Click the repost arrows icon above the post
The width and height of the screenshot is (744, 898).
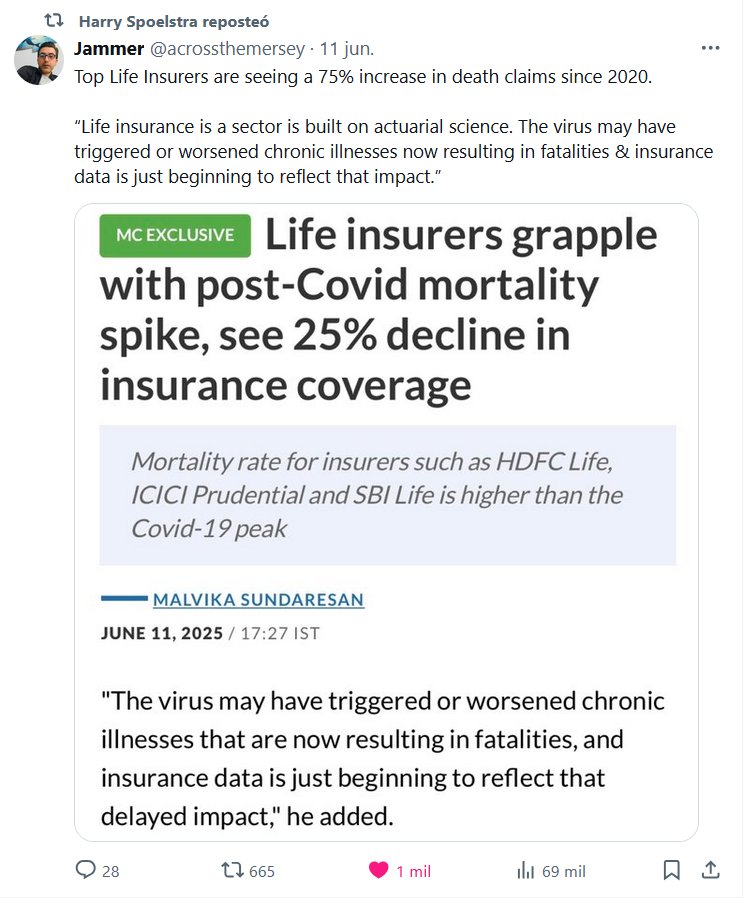pyautogui.click(x=55, y=21)
